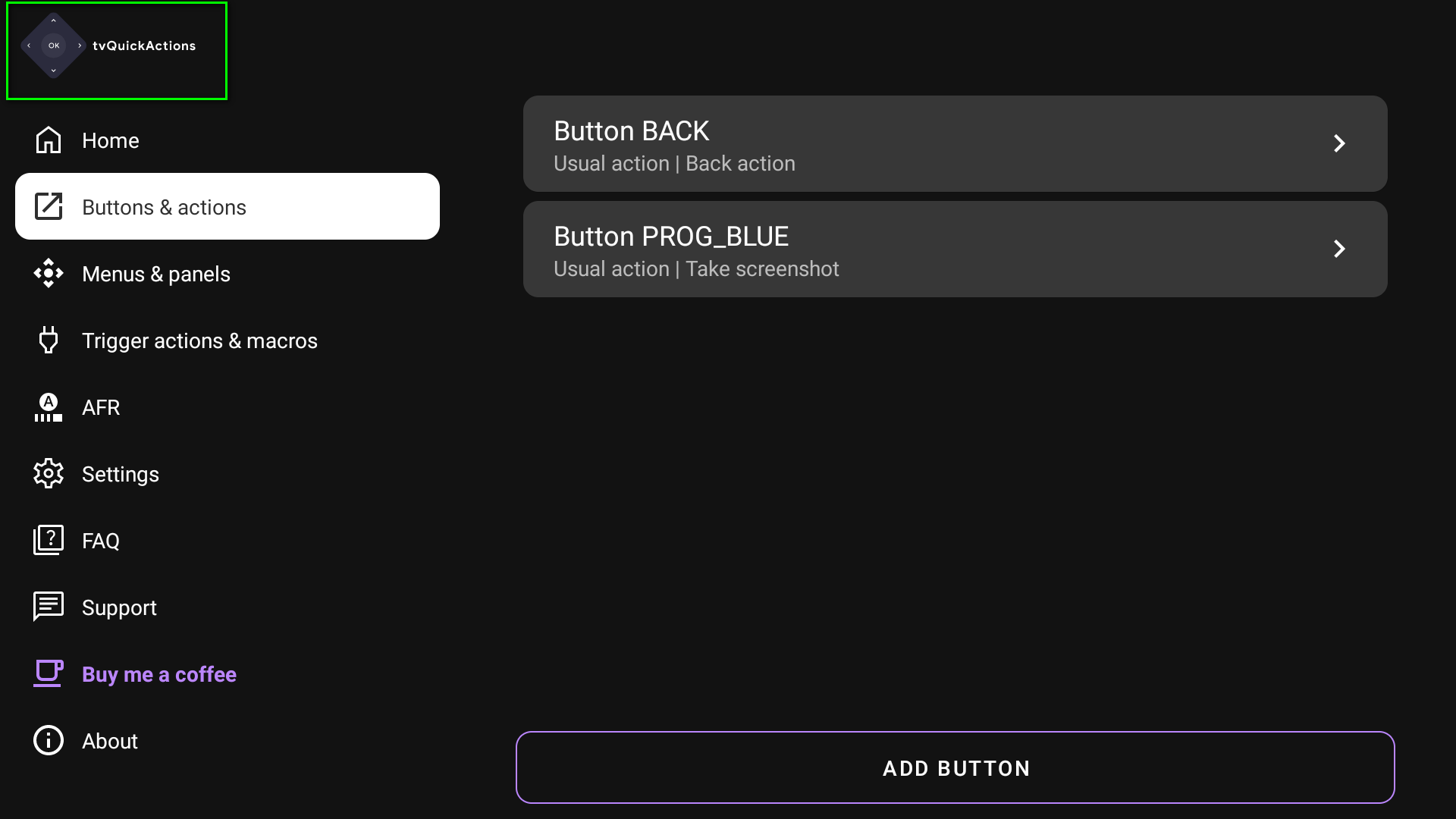Click the Menus & panels d-pad icon
This screenshot has height=819, width=1456.
pos(49,273)
